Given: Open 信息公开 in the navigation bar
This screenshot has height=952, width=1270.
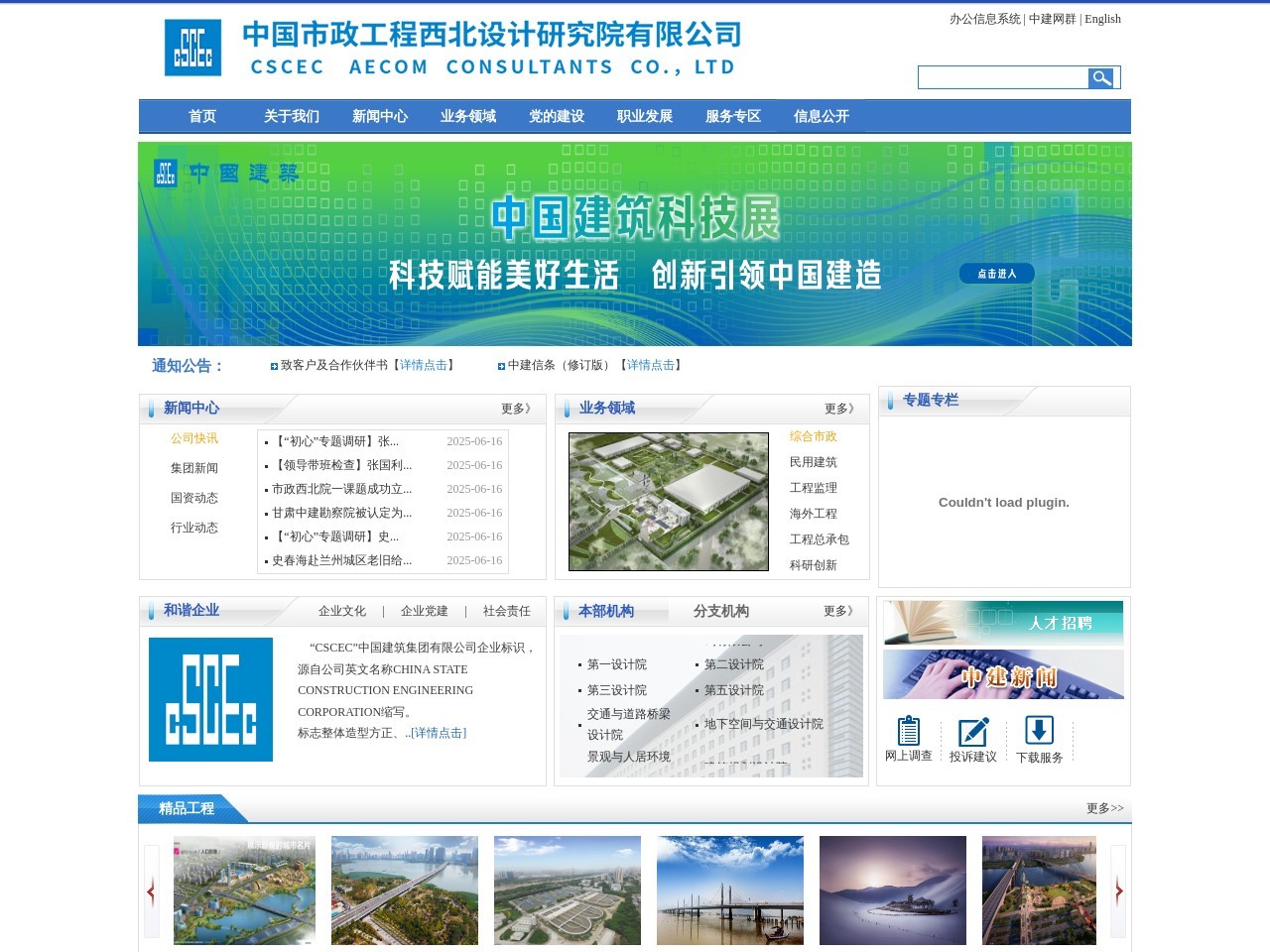Looking at the screenshot, I should [x=822, y=116].
